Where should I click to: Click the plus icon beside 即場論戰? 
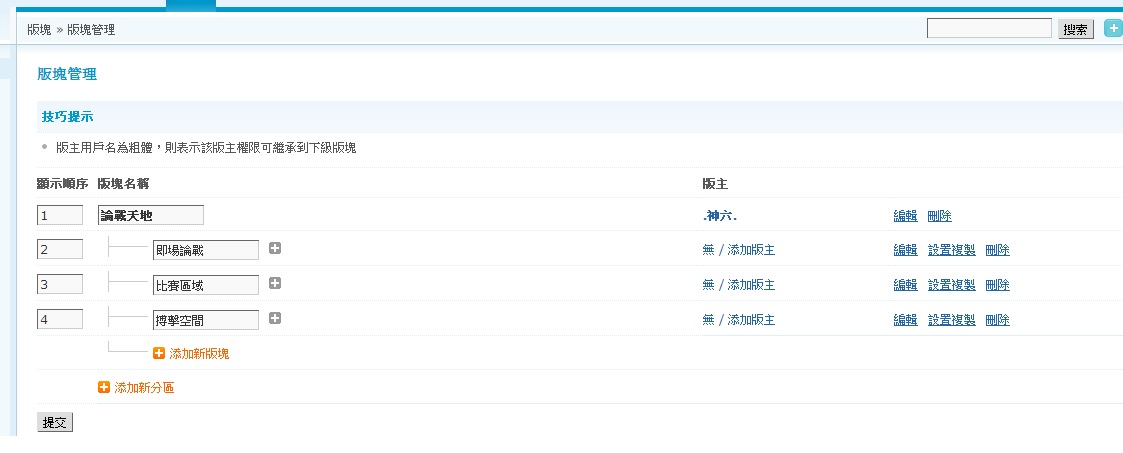click(x=275, y=248)
